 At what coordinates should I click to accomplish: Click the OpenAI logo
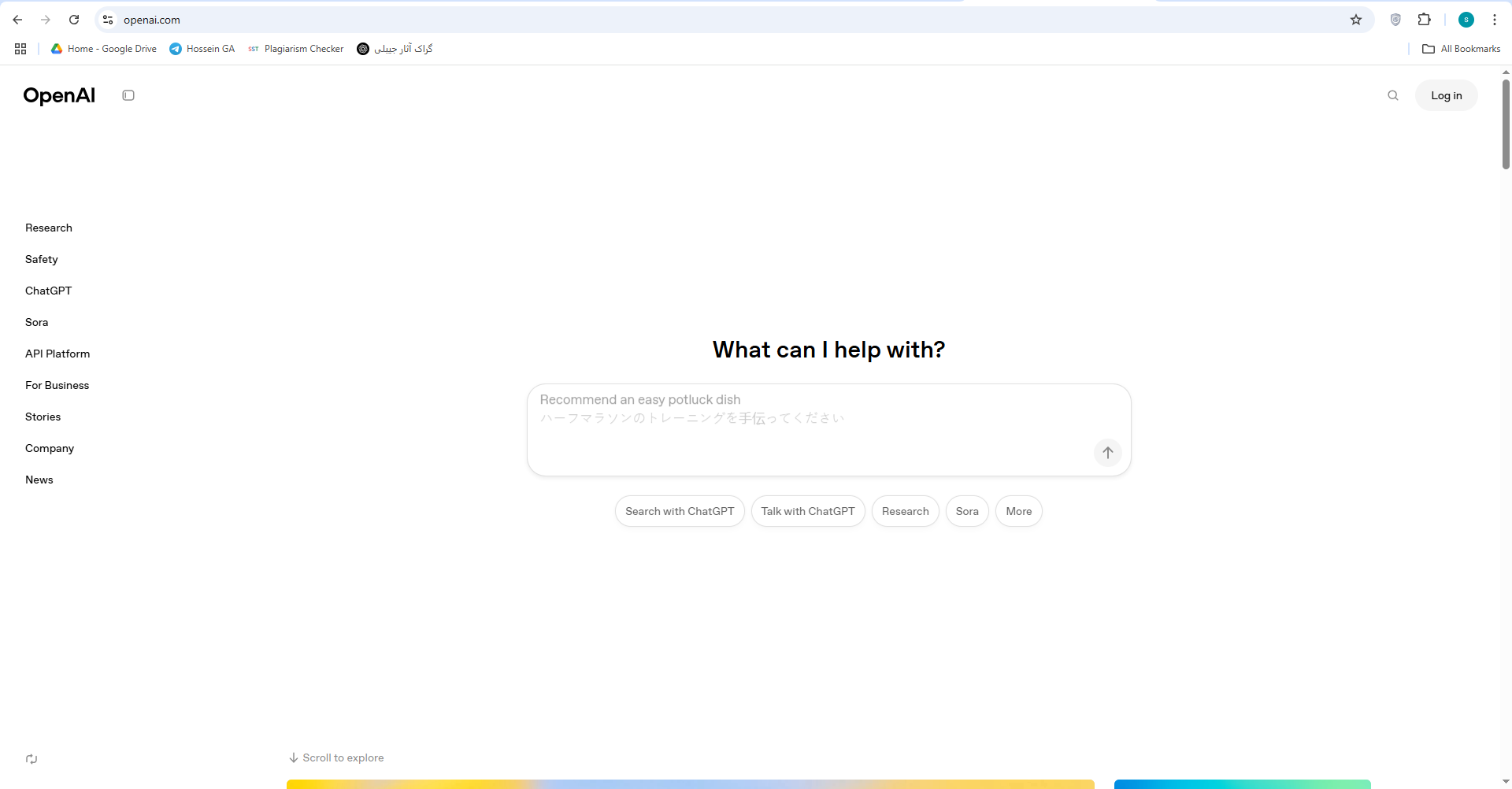point(59,95)
